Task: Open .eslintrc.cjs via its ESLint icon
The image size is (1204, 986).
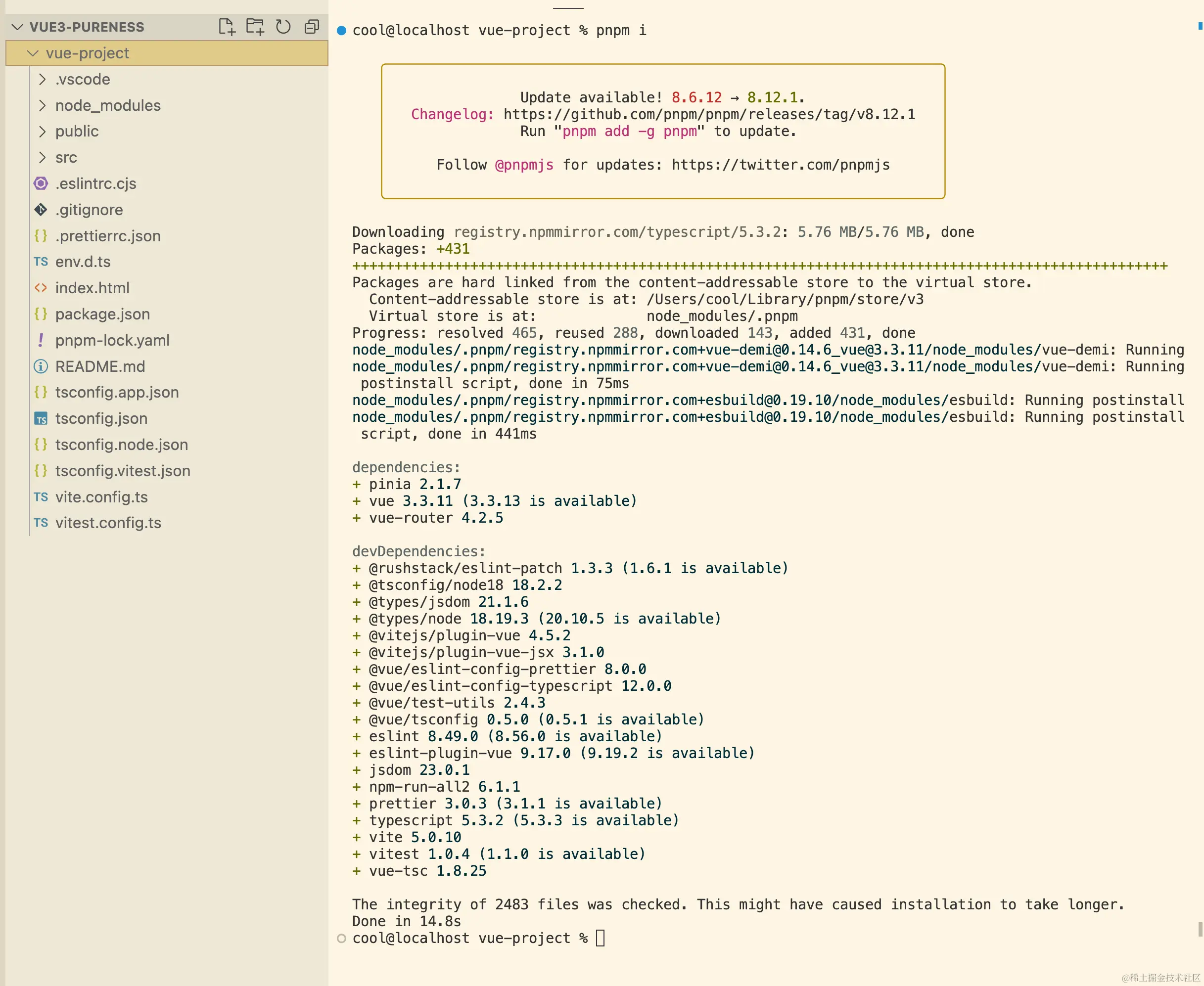Action: pos(41,183)
